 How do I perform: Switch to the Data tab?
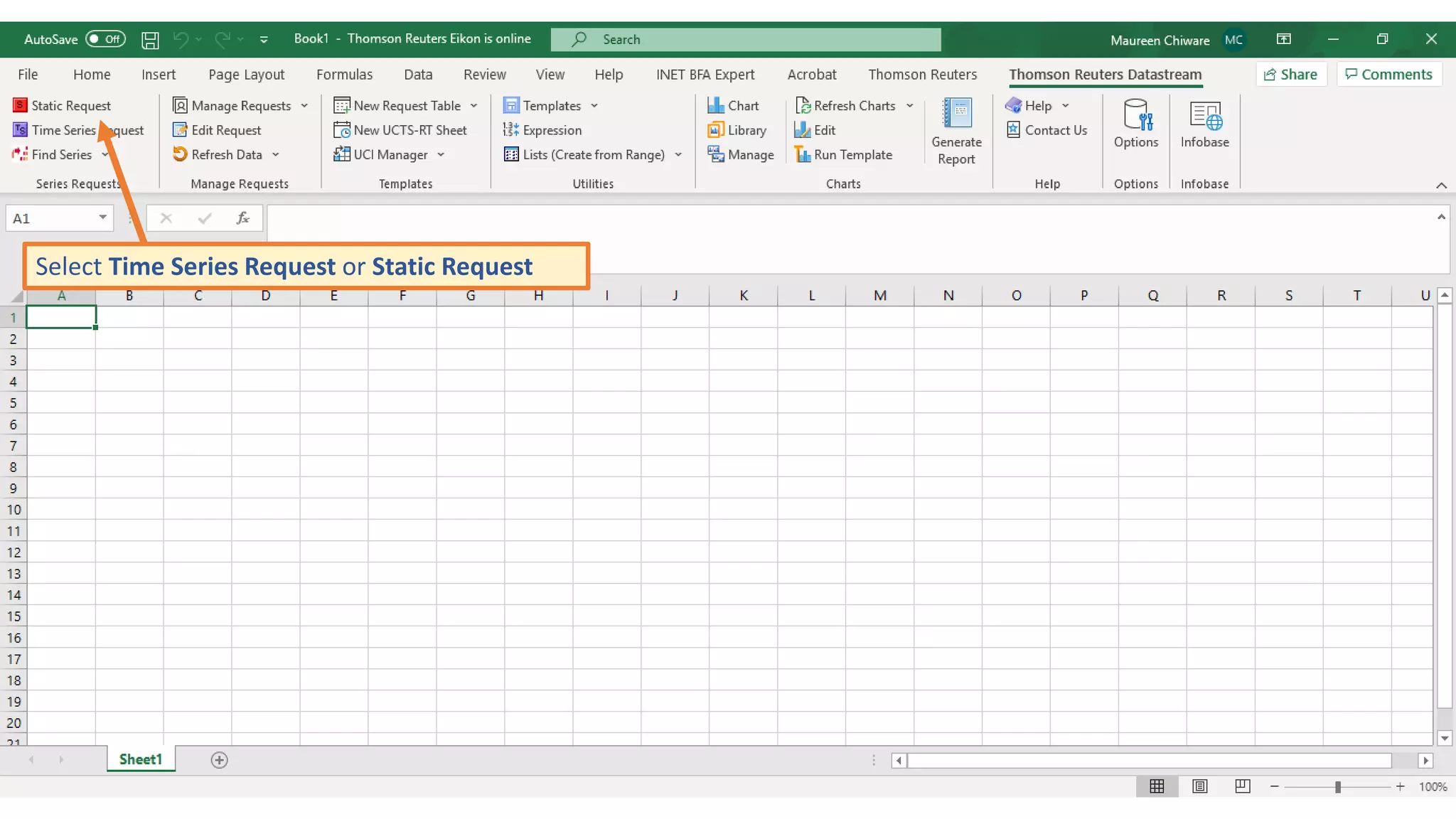coord(418,74)
